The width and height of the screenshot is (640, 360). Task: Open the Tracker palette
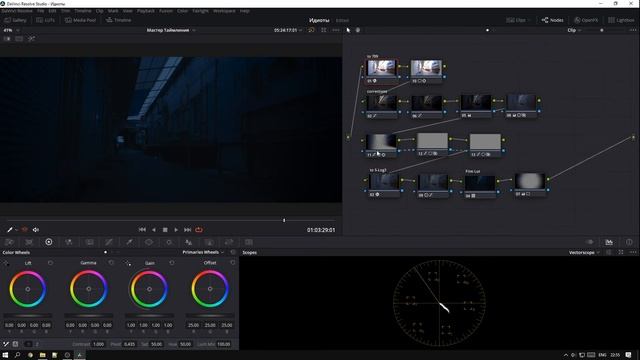click(x=169, y=242)
